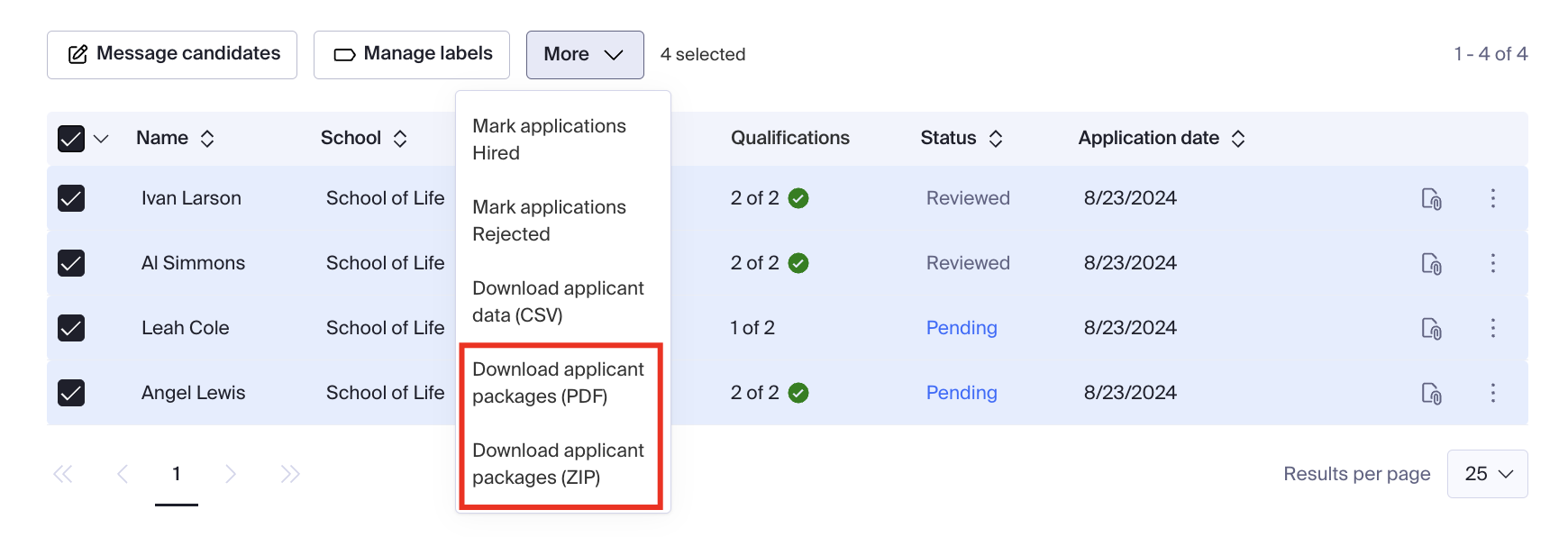Choose Mark applications Hired

point(562,140)
